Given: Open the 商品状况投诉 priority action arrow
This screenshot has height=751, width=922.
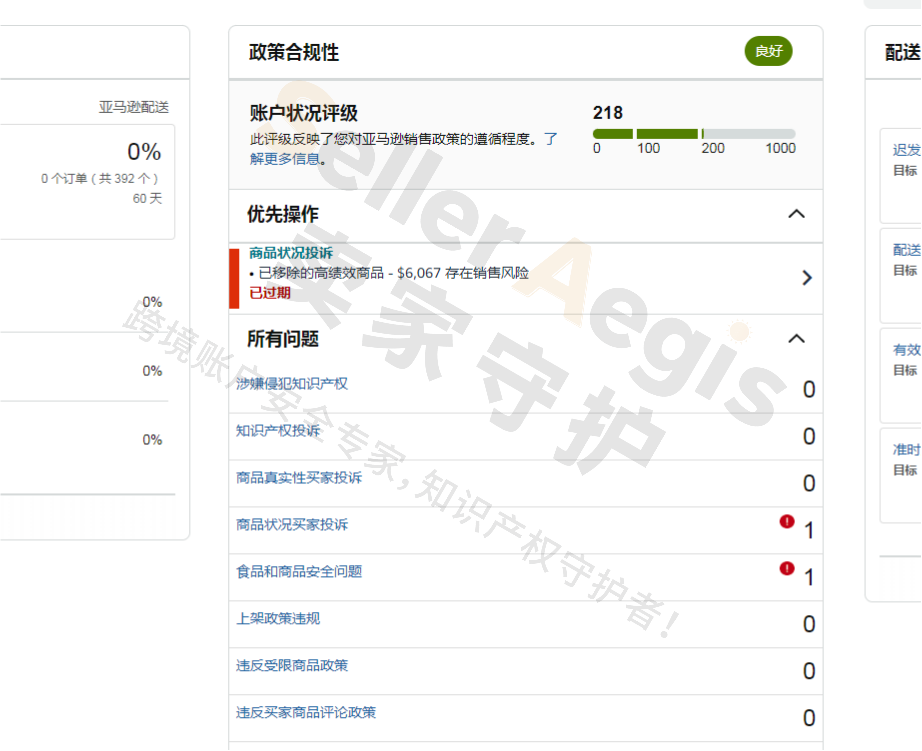Looking at the screenshot, I should coord(807,278).
